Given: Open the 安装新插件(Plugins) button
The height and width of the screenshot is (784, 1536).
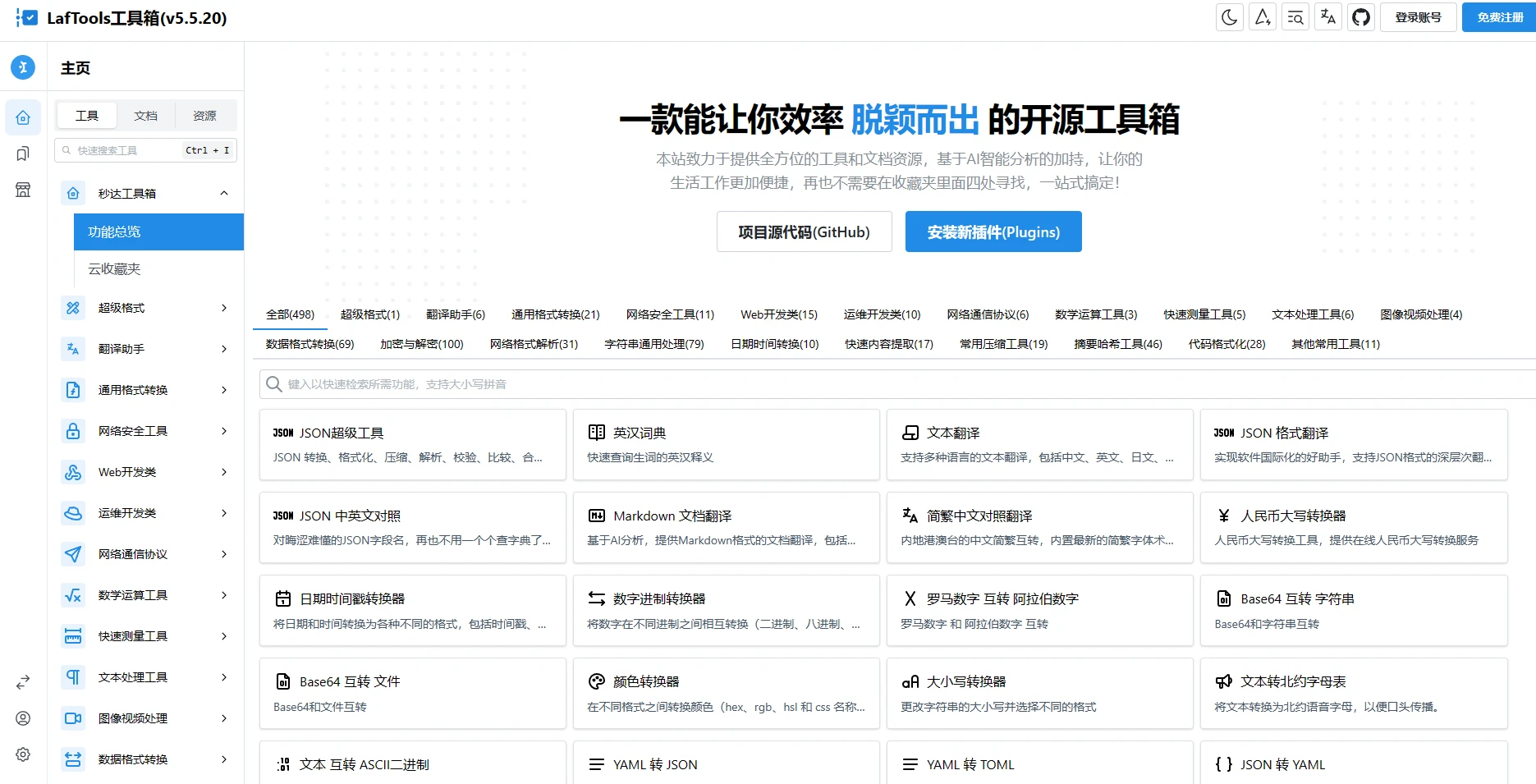Looking at the screenshot, I should [x=993, y=232].
